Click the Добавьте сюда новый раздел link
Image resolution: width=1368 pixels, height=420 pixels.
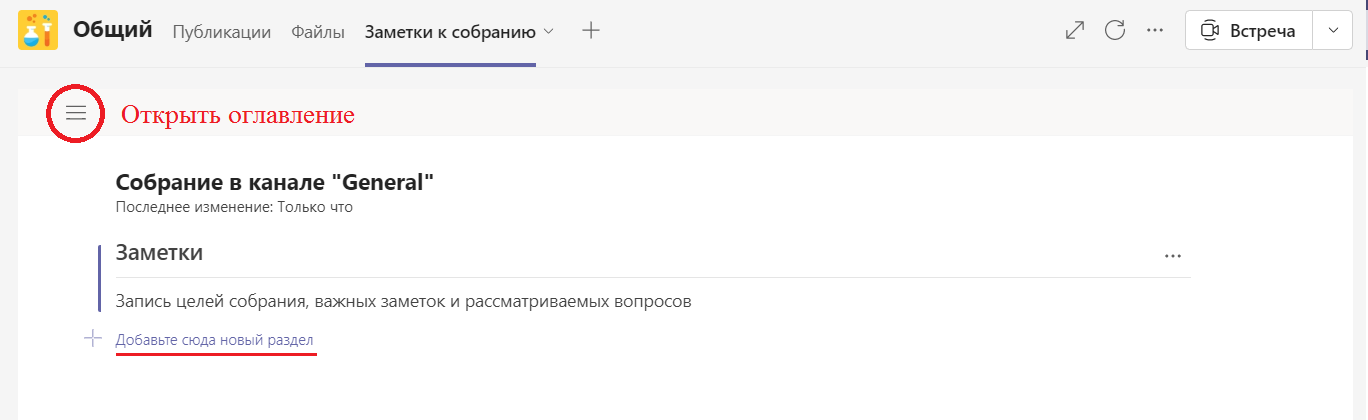click(215, 340)
